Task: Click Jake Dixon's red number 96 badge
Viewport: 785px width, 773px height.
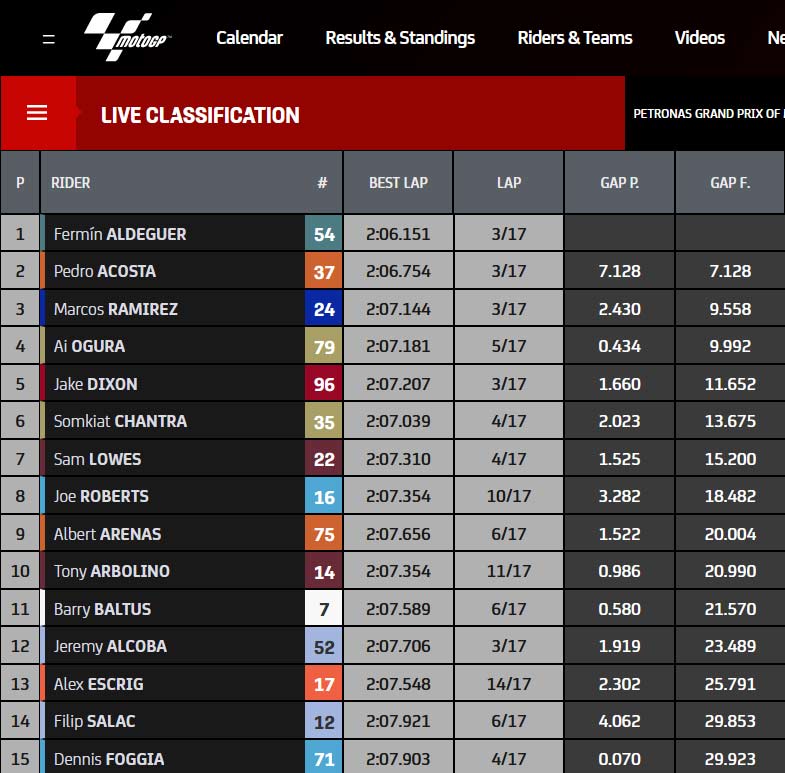Action: tap(323, 384)
